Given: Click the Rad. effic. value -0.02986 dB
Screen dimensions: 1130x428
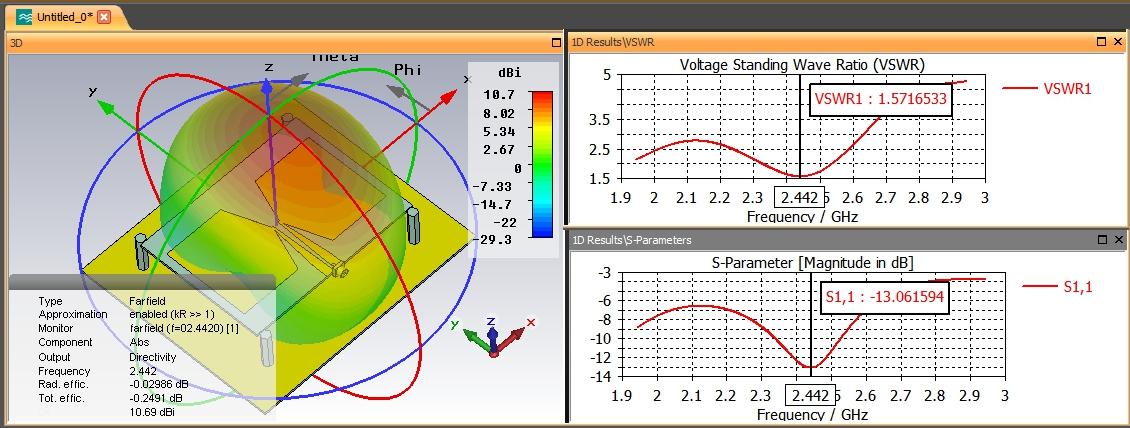Looking at the screenshot, I should coord(159,384).
